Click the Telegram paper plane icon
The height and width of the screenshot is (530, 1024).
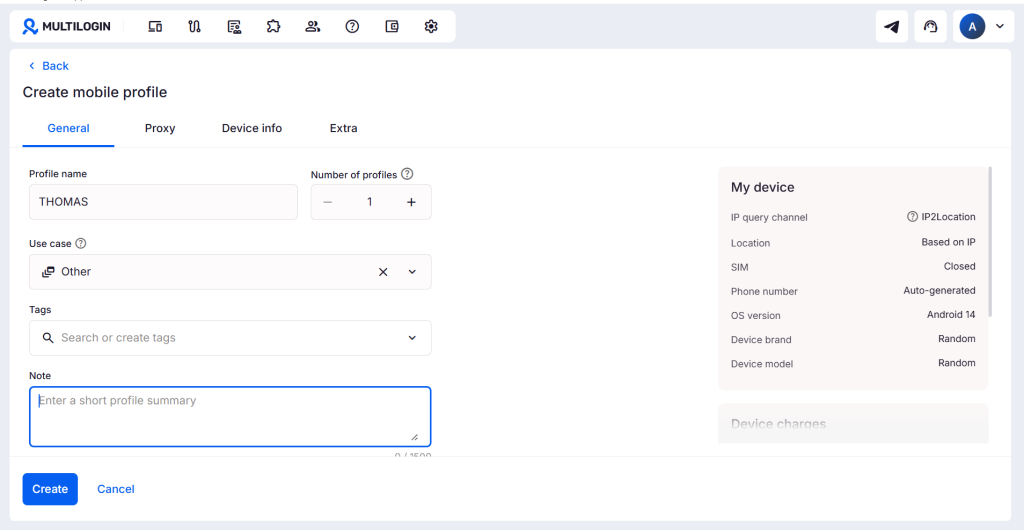[891, 27]
